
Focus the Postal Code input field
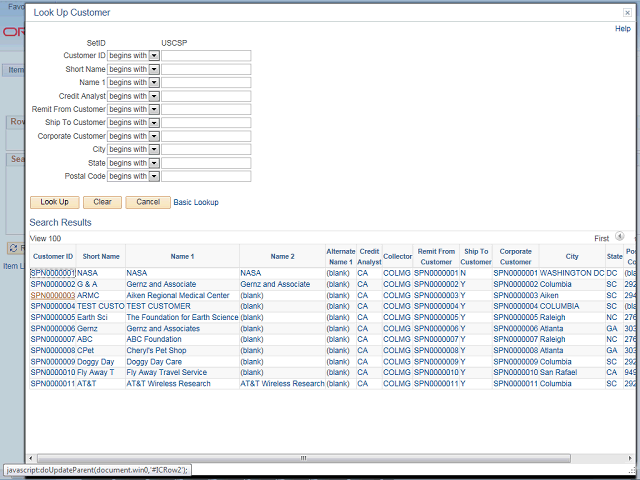click(206, 176)
